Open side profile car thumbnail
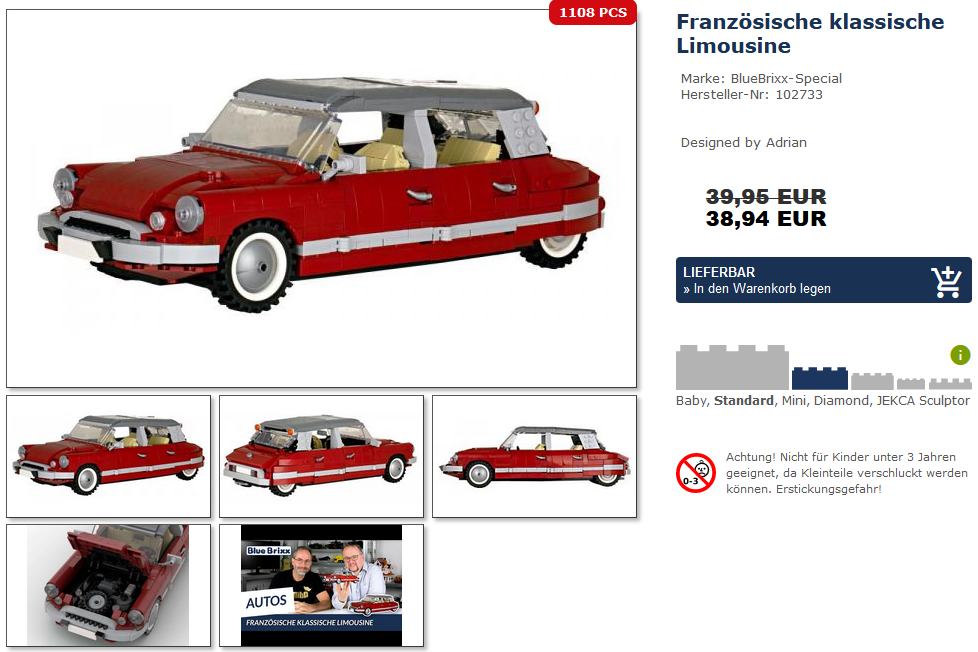978x652 pixels. (x=535, y=456)
